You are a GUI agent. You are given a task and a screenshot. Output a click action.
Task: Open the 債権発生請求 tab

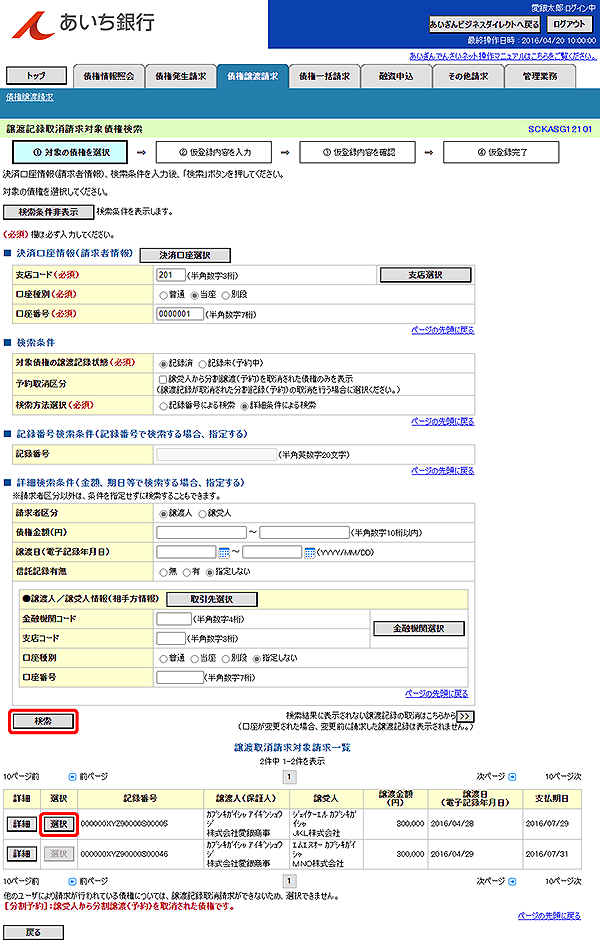click(181, 76)
